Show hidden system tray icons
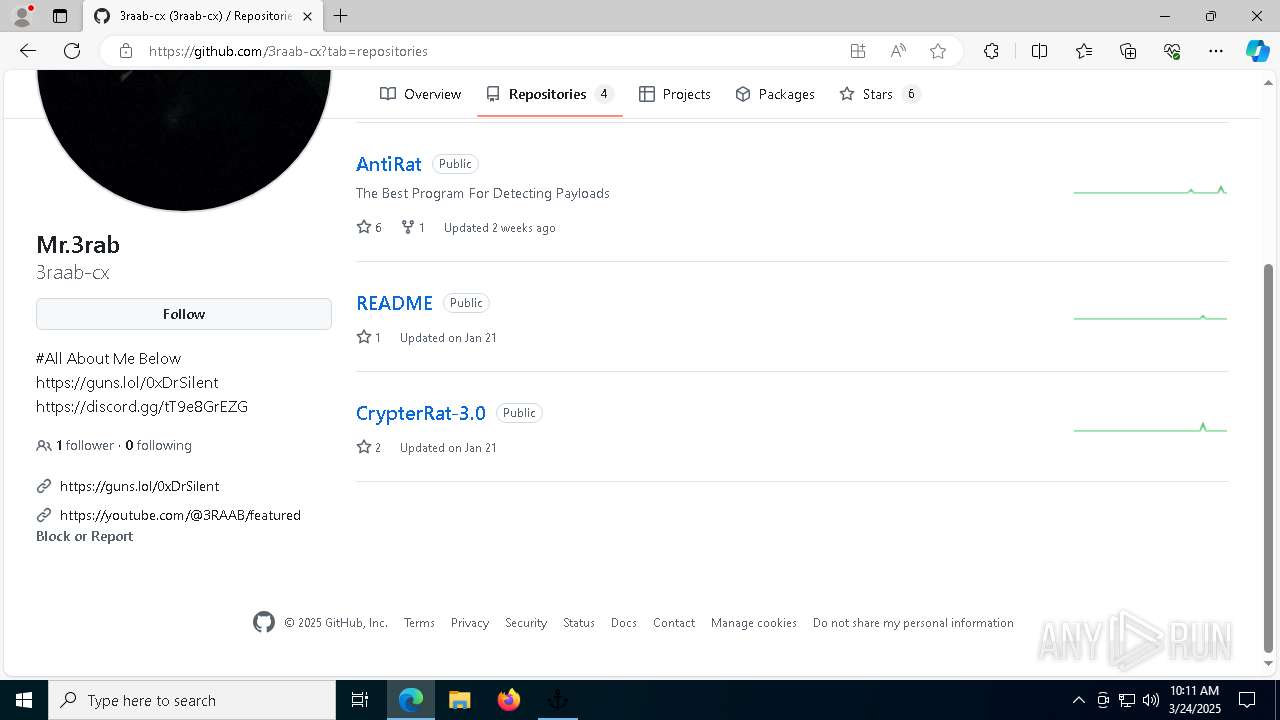1280x720 pixels. click(1078, 700)
